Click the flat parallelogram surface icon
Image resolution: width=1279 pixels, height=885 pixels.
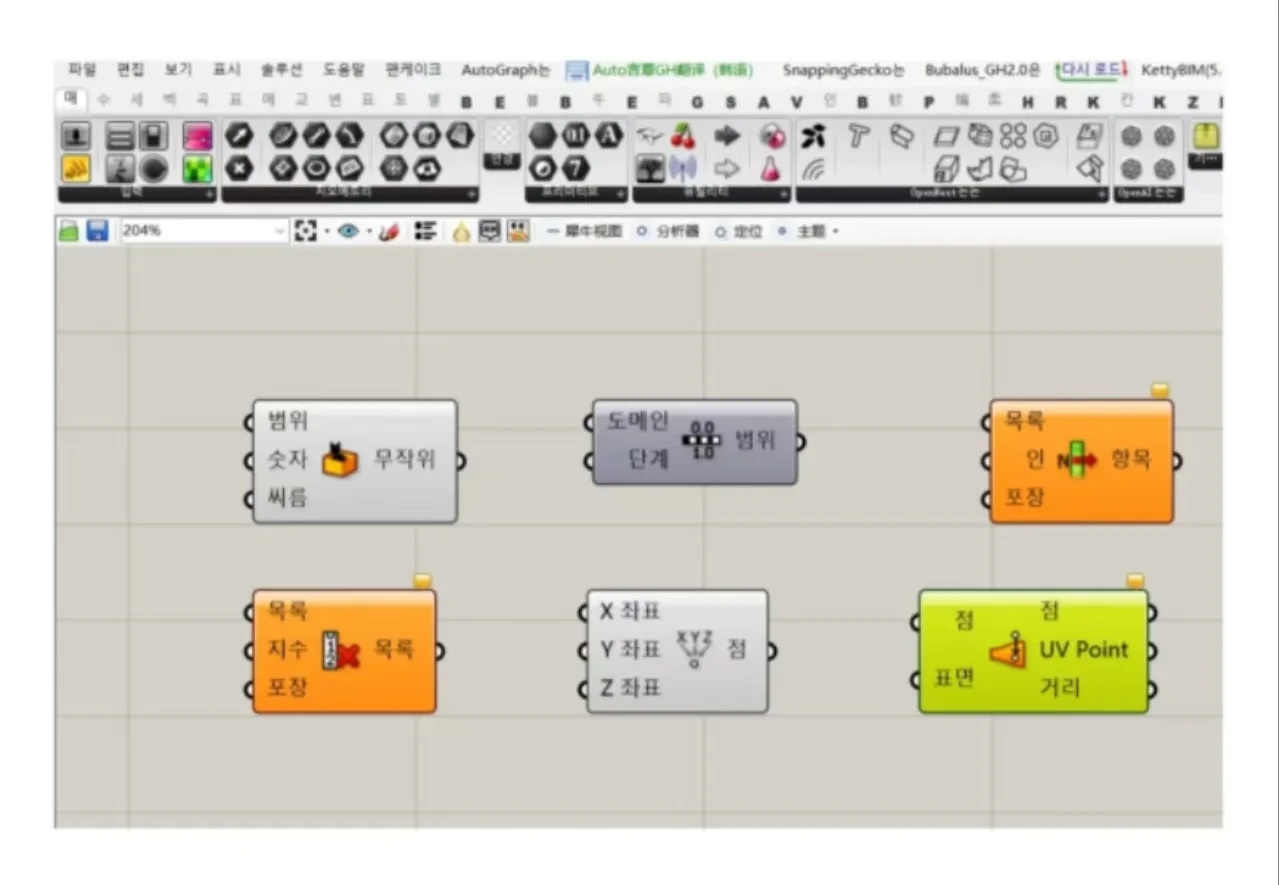point(947,137)
